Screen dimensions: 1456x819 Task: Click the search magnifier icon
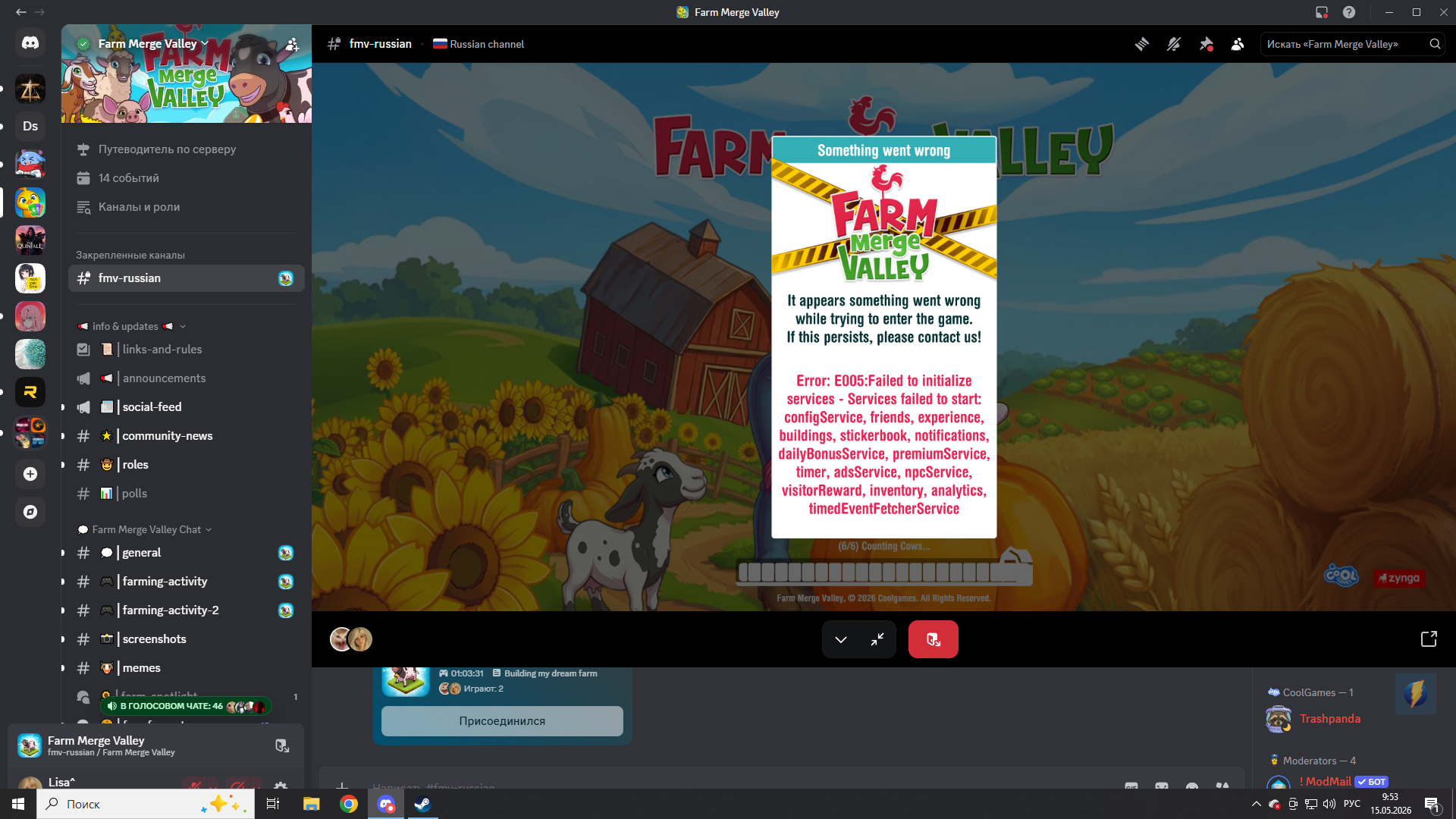1435,44
